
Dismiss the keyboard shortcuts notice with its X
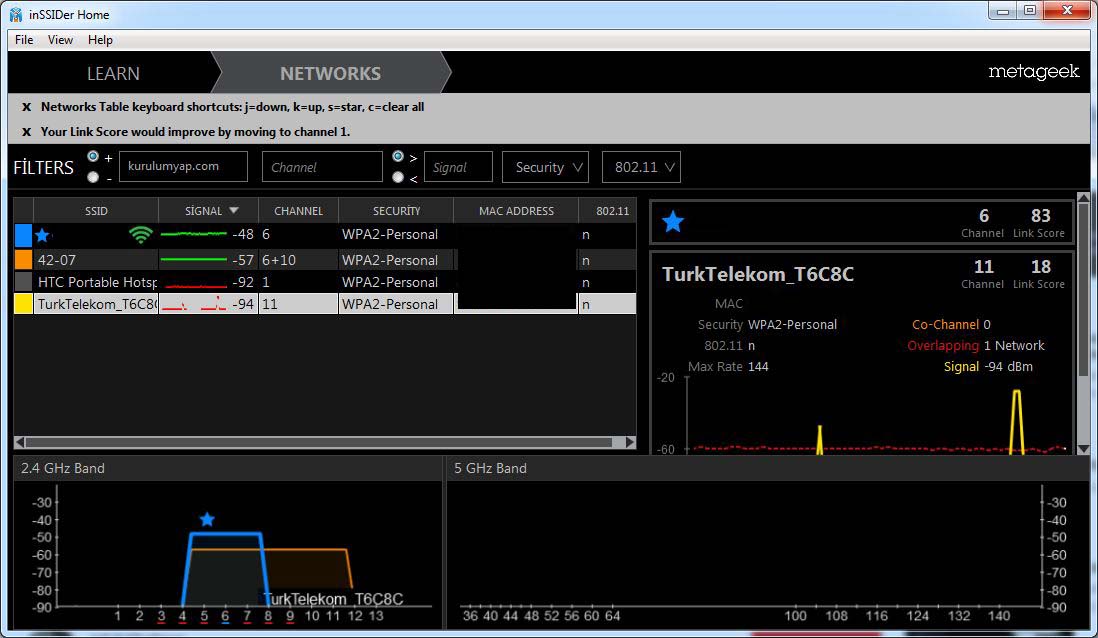27,107
